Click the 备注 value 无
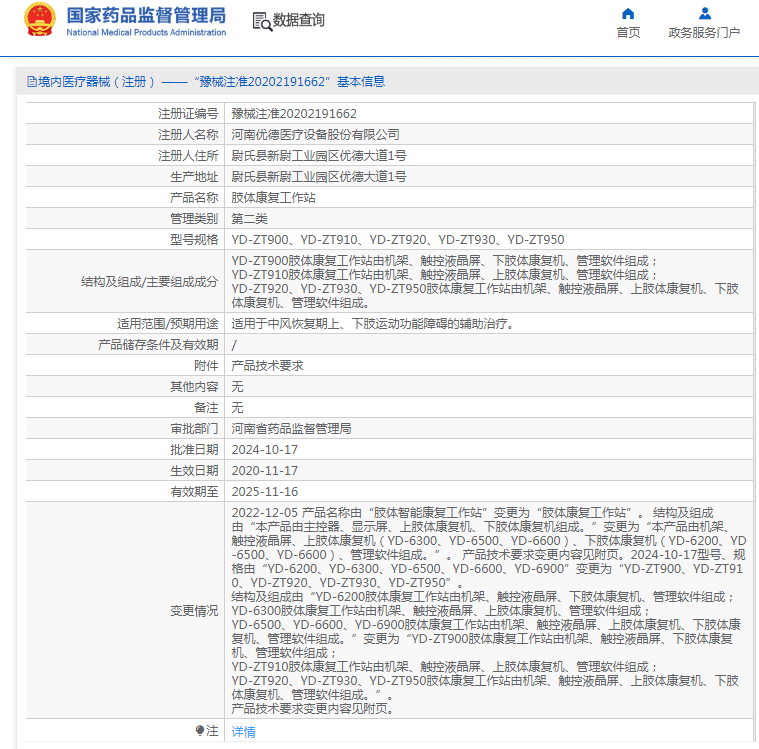 click(237, 408)
